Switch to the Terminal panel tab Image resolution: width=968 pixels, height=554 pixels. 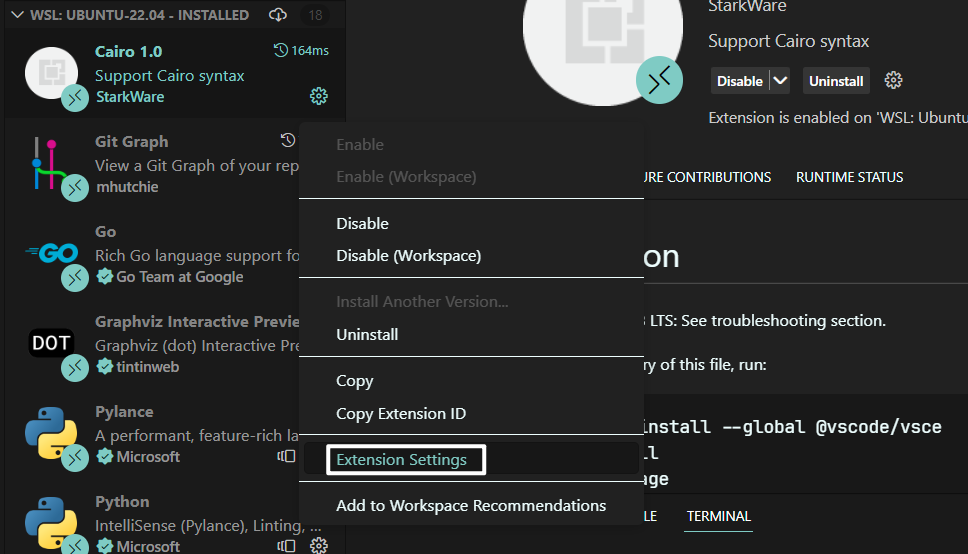(x=718, y=516)
